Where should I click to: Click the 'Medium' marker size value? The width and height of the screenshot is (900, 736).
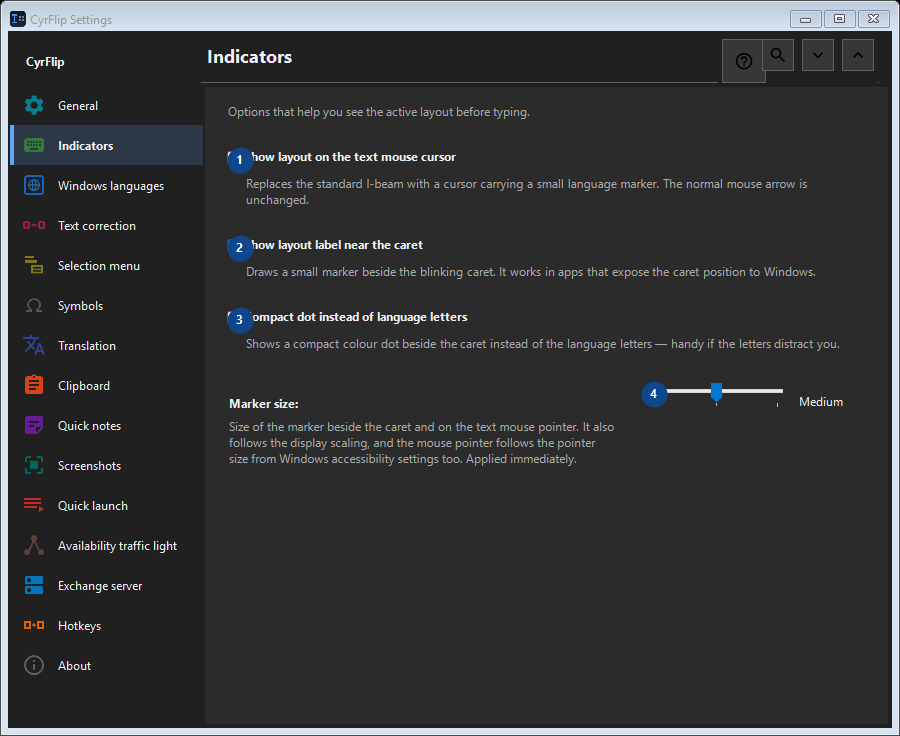click(821, 402)
